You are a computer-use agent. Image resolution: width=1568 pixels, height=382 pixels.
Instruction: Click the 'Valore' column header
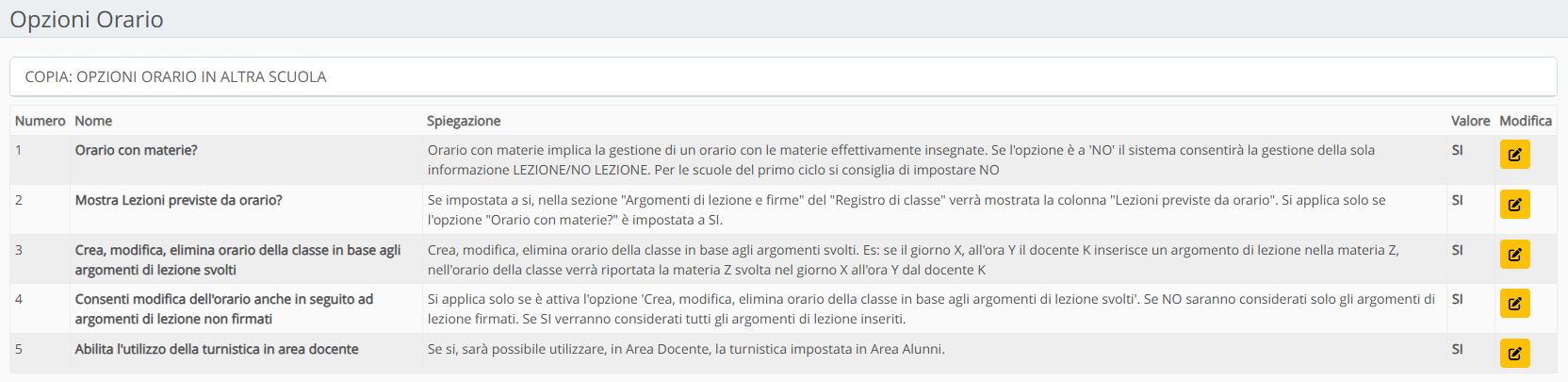[x=1470, y=121]
